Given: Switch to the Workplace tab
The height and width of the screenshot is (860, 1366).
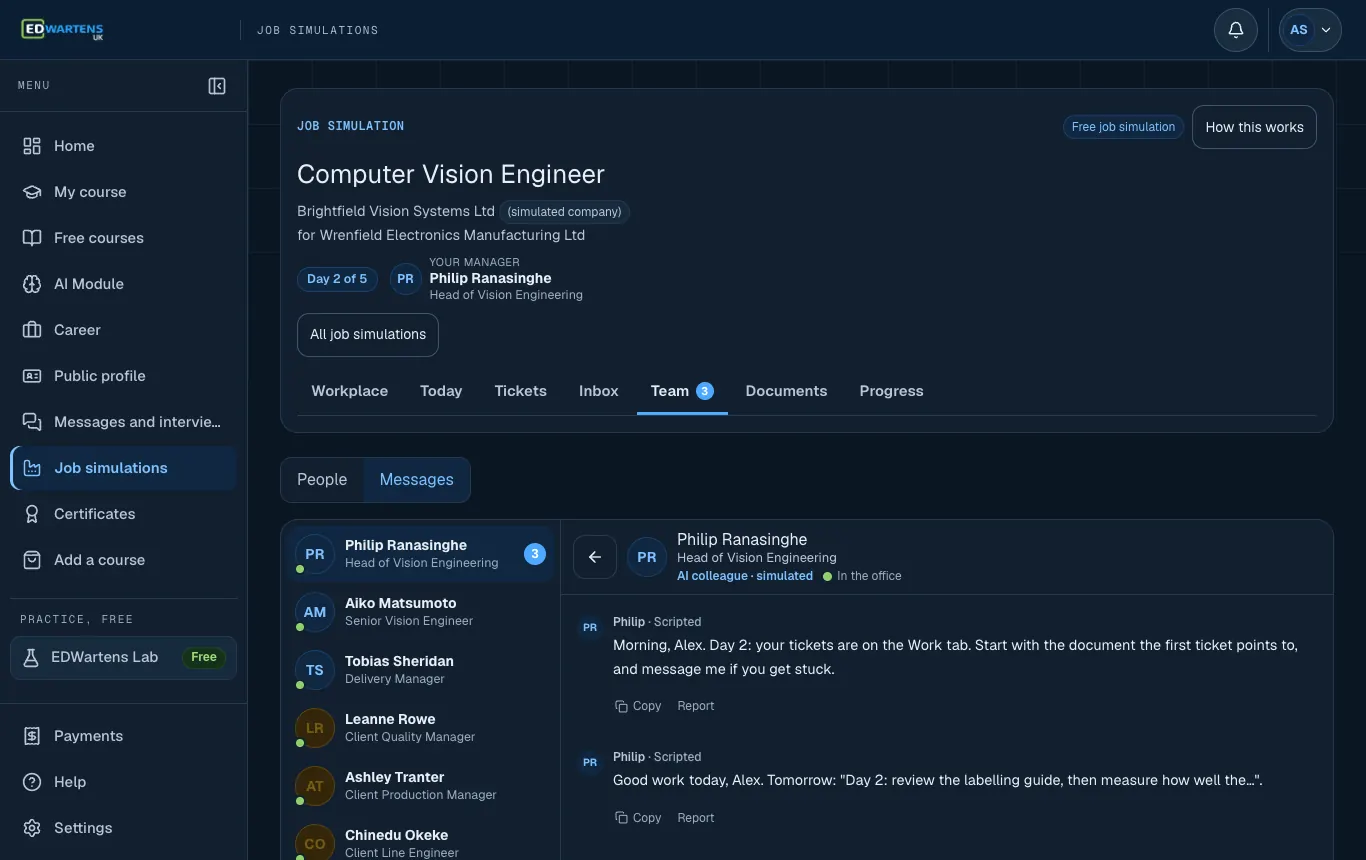Looking at the screenshot, I should (x=350, y=391).
